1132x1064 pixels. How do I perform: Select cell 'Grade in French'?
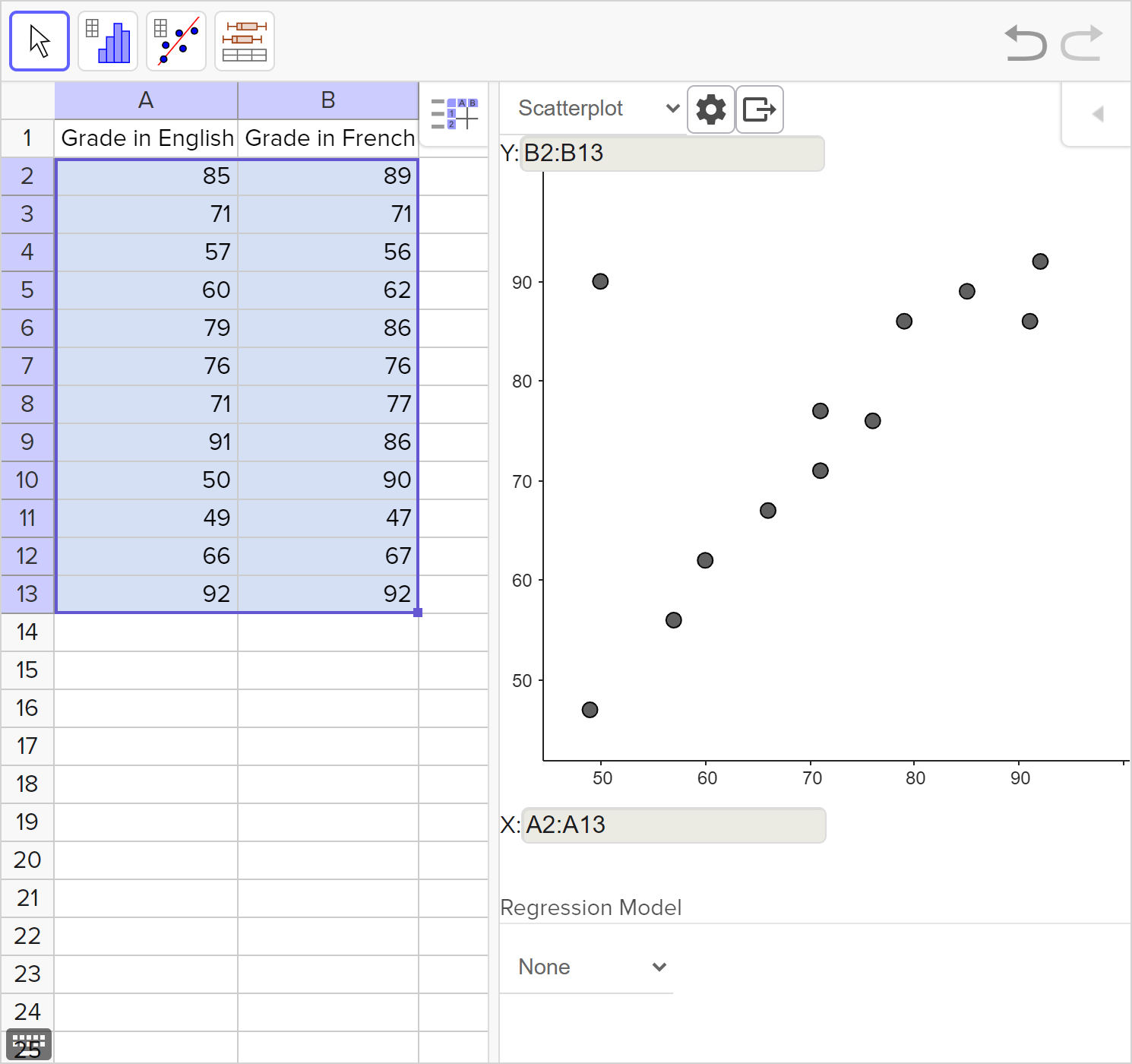click(329, 138)
